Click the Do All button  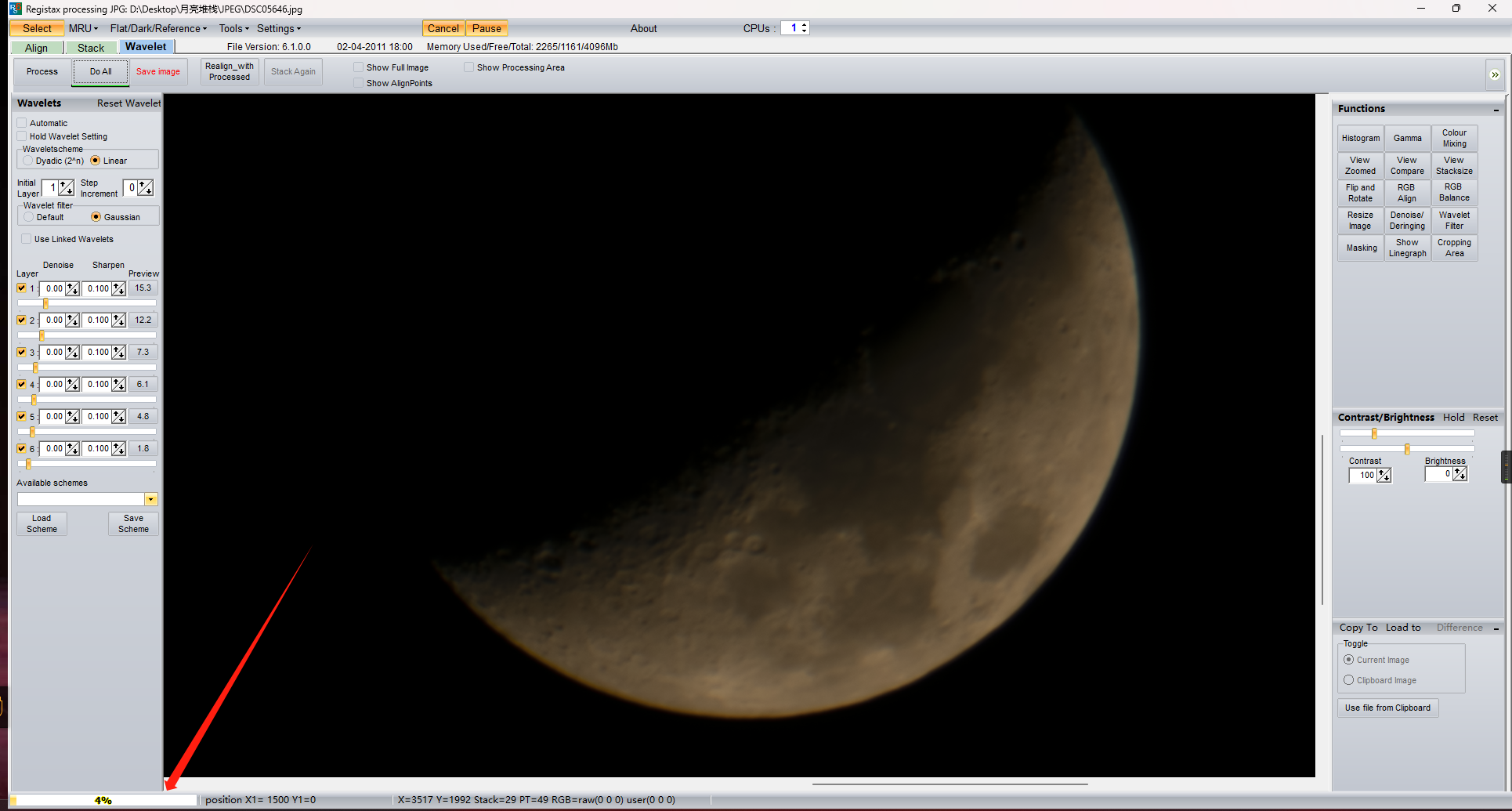point(100,71)
